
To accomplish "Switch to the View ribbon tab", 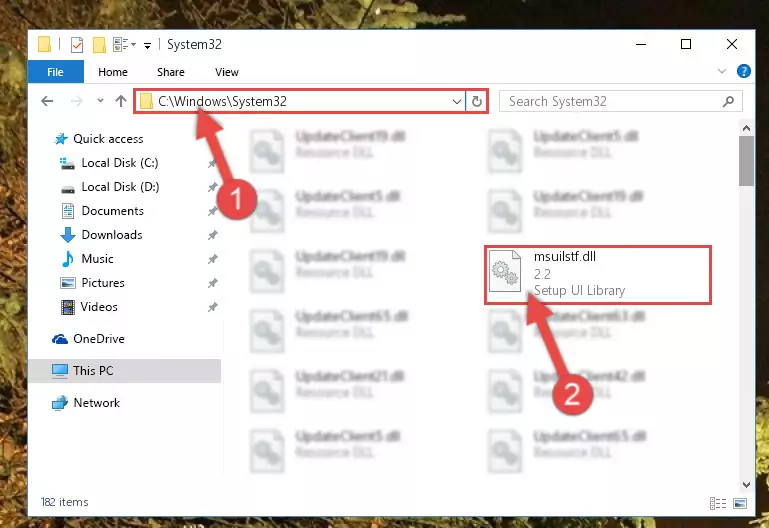I will tap(227, 72).
